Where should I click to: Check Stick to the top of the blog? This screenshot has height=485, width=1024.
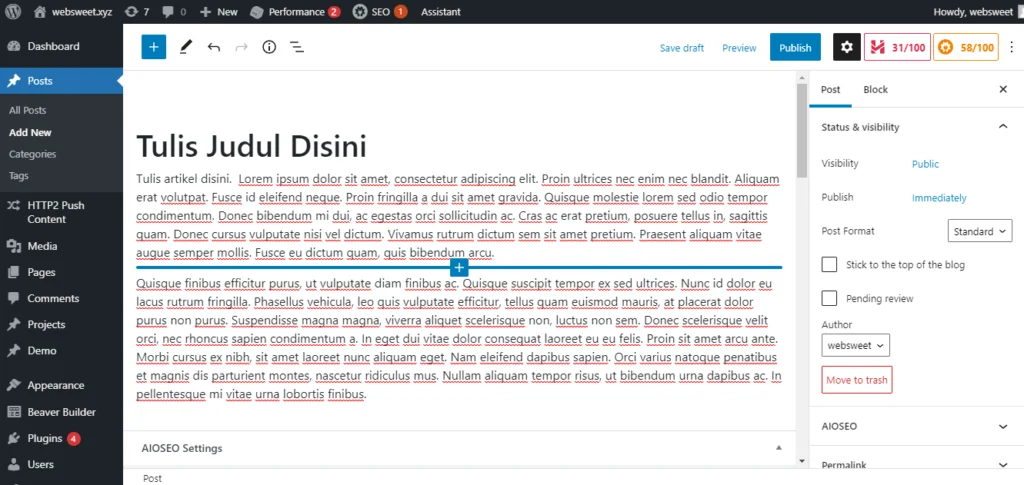tap(829, 264)
